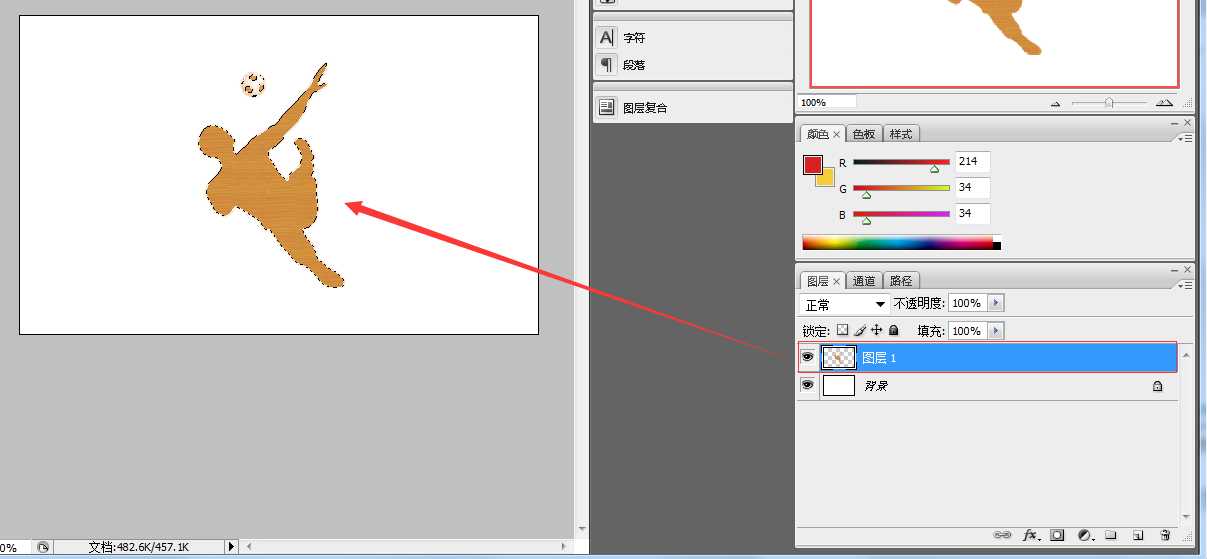The width and height of the screenshot is (1207, 559).
Task: Switch to the 样式 styles tab
Action: (x=901, y=134)
